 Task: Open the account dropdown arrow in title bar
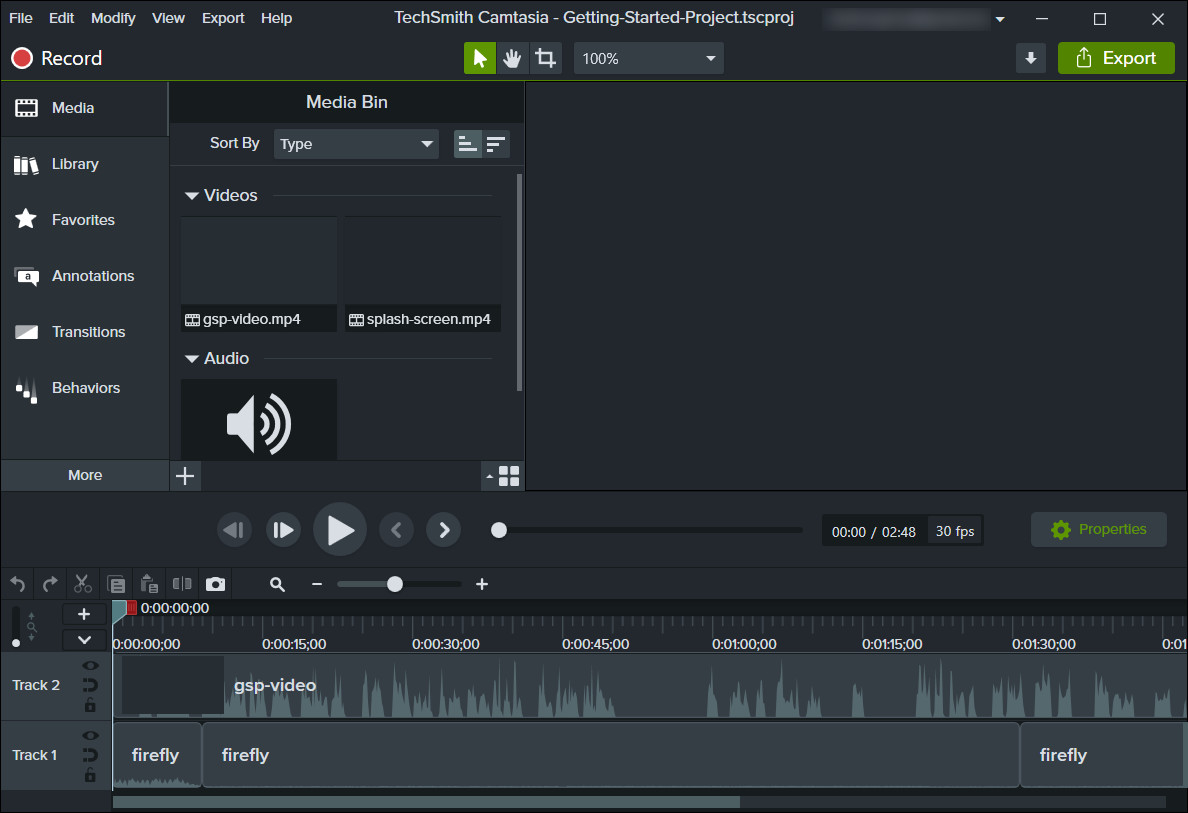click(x=1000, y=19)
